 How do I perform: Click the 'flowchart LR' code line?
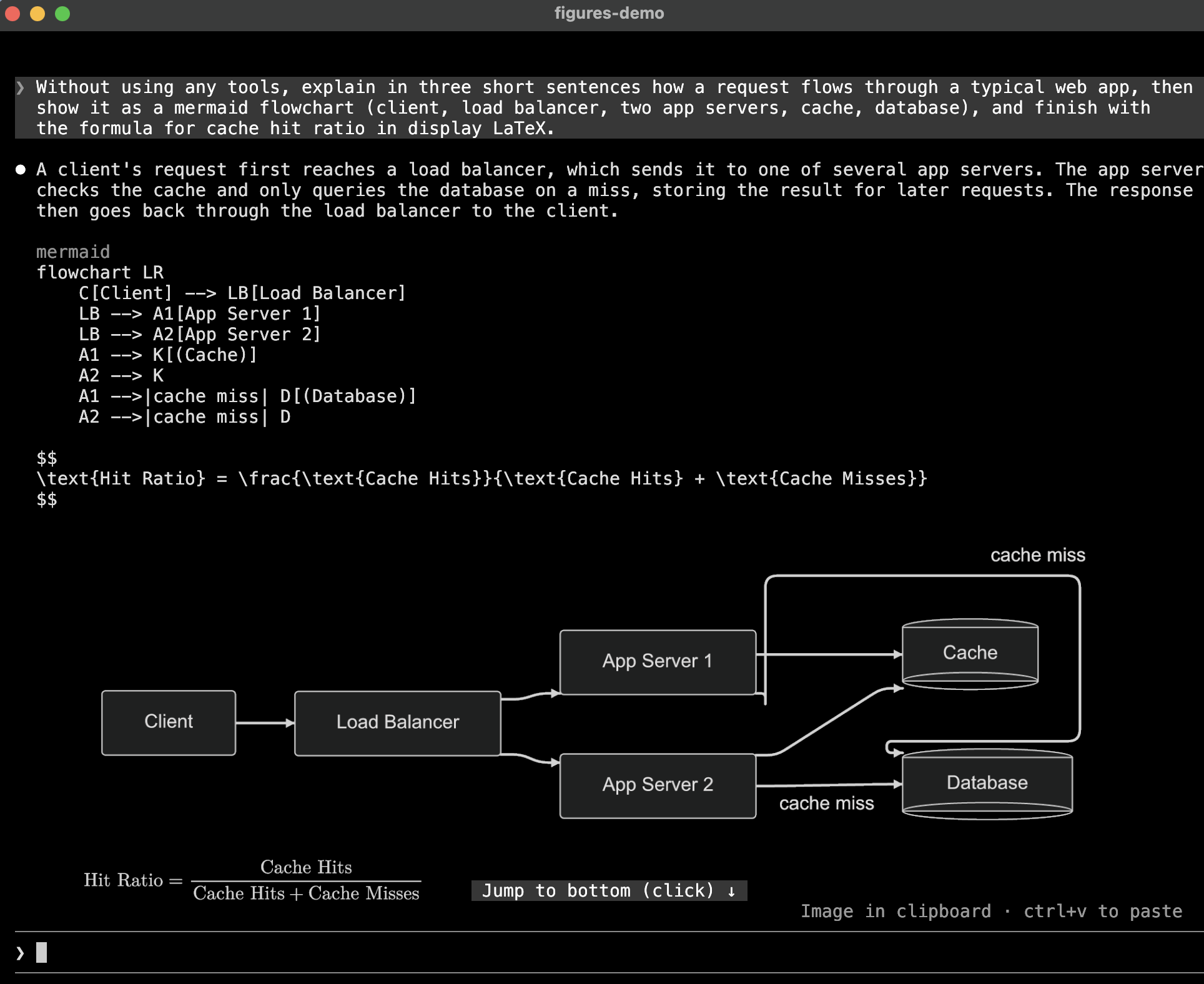coord(100,272)
